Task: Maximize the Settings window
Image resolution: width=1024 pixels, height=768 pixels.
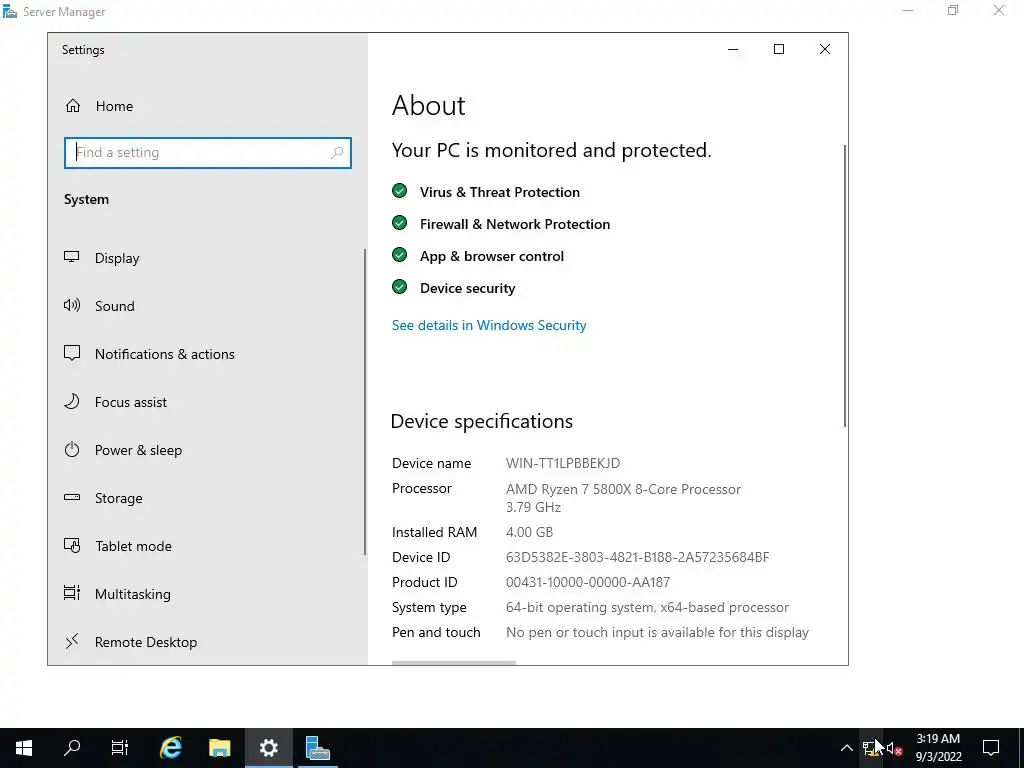Action: [x=778, y=50]
